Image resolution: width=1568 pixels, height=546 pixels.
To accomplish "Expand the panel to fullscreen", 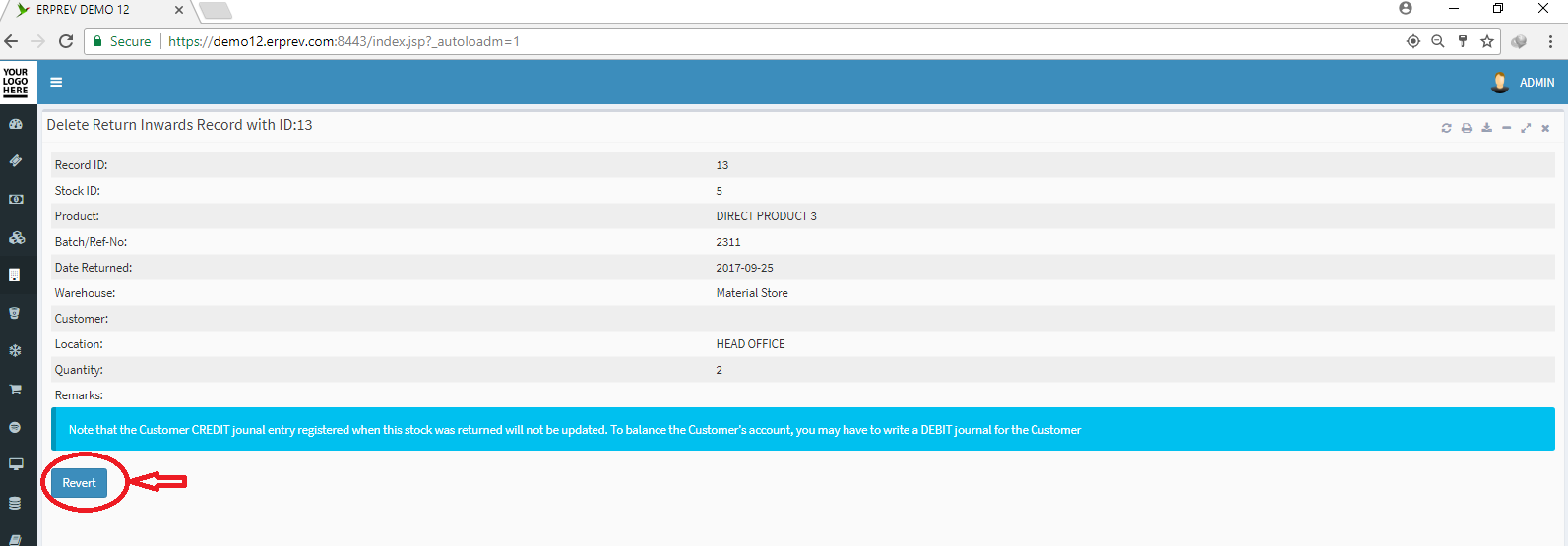I will click(x=1526, y=128).
